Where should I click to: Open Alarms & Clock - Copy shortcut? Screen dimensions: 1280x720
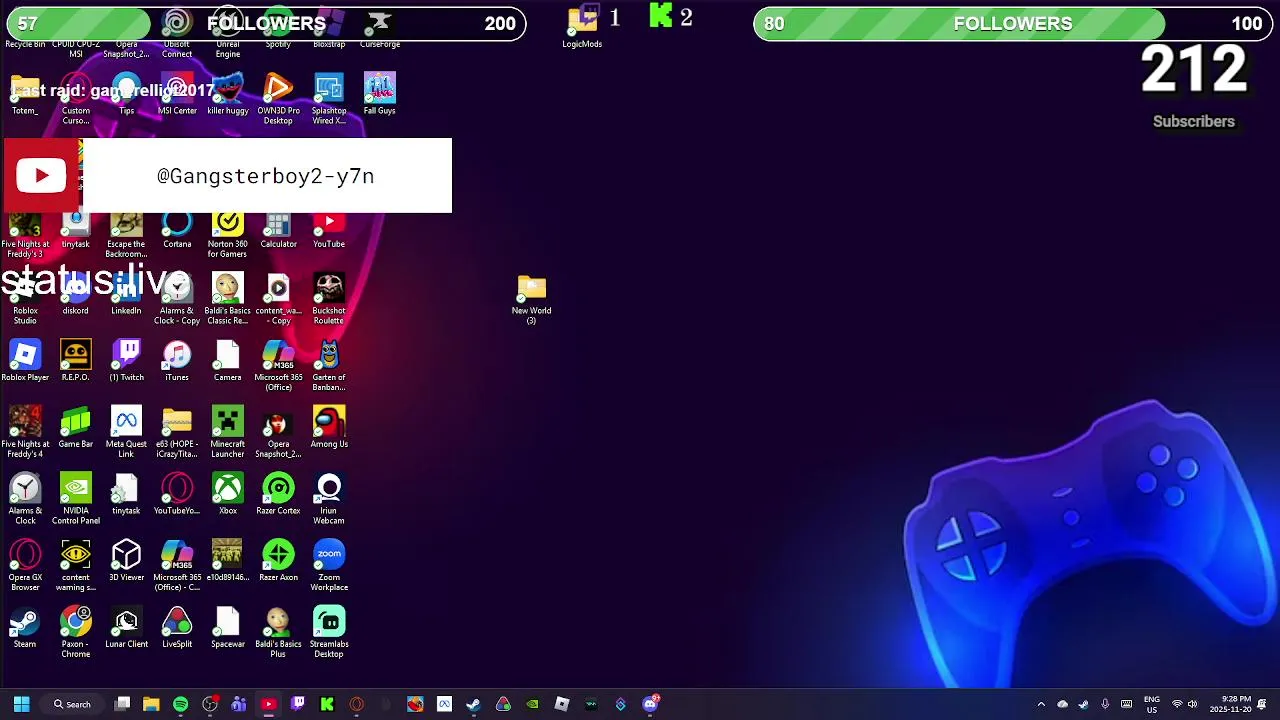tap(177, 299)
